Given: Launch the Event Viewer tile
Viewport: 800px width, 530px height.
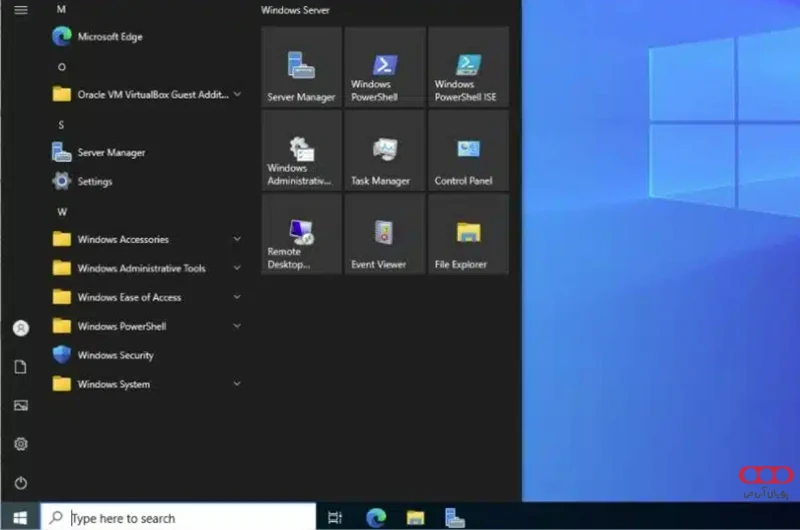Looking at the screenshot, I should coord(385,235).
